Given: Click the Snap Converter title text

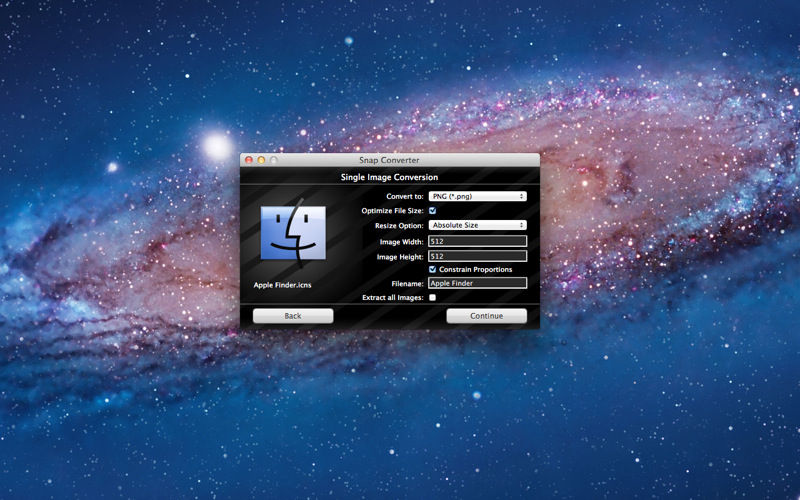Looking at the screenshot, I should pyautogui.click(x=389, y=160).
